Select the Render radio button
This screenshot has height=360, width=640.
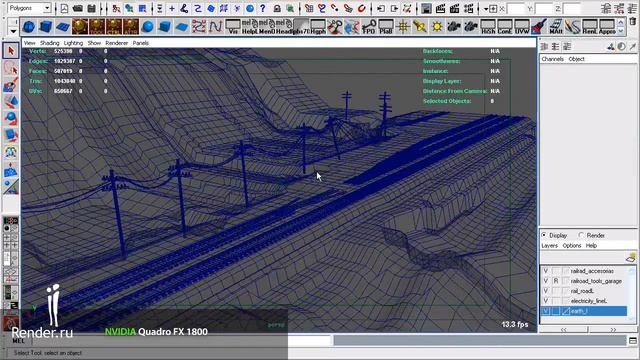pos(581,235)
